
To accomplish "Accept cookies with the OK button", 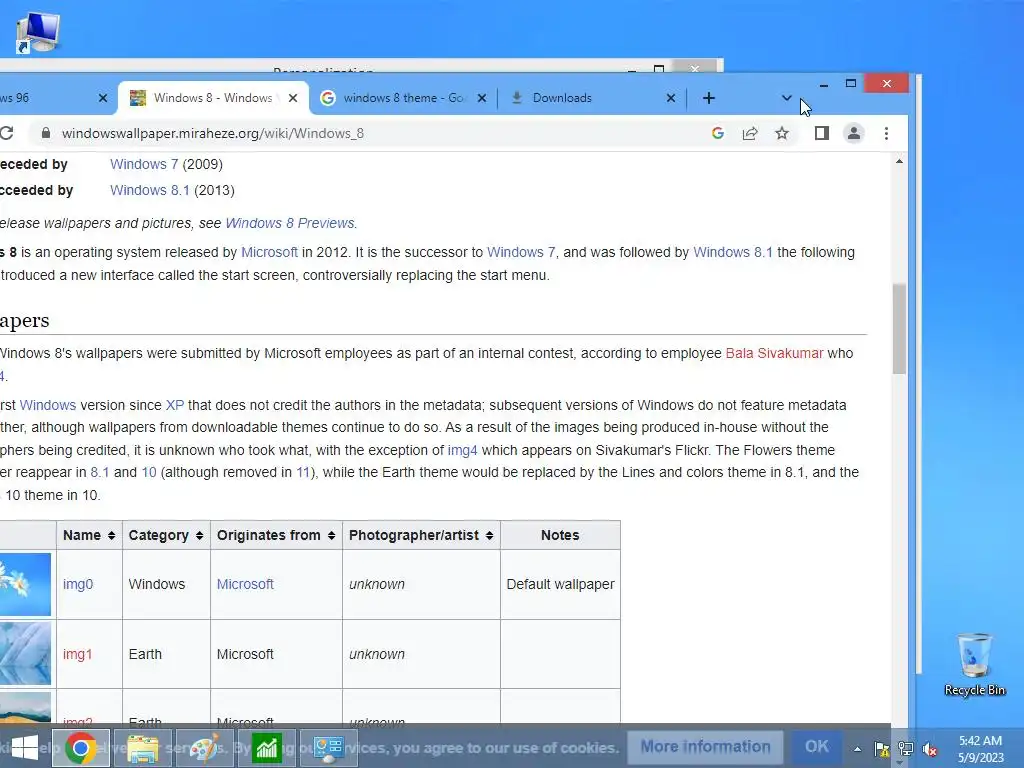I will 816,746.
